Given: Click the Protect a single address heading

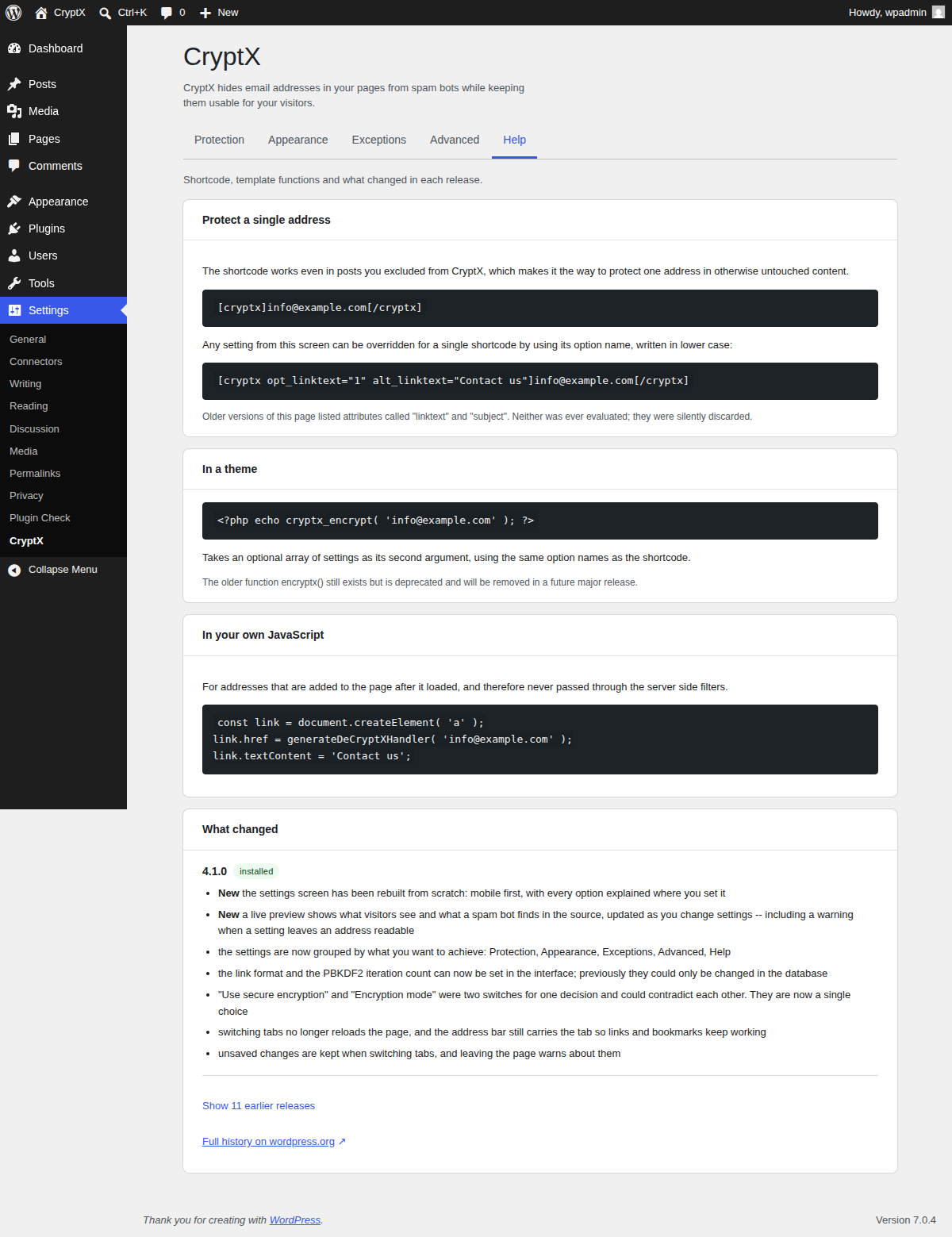Looking at the screenshot, I should (x=267, y=220).
